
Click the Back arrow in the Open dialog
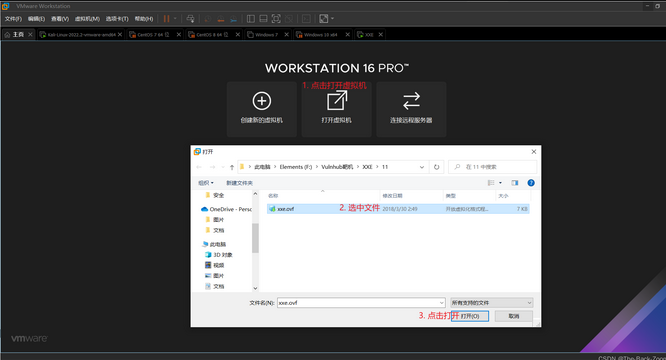pyautogui.click(x=199, y=167)
